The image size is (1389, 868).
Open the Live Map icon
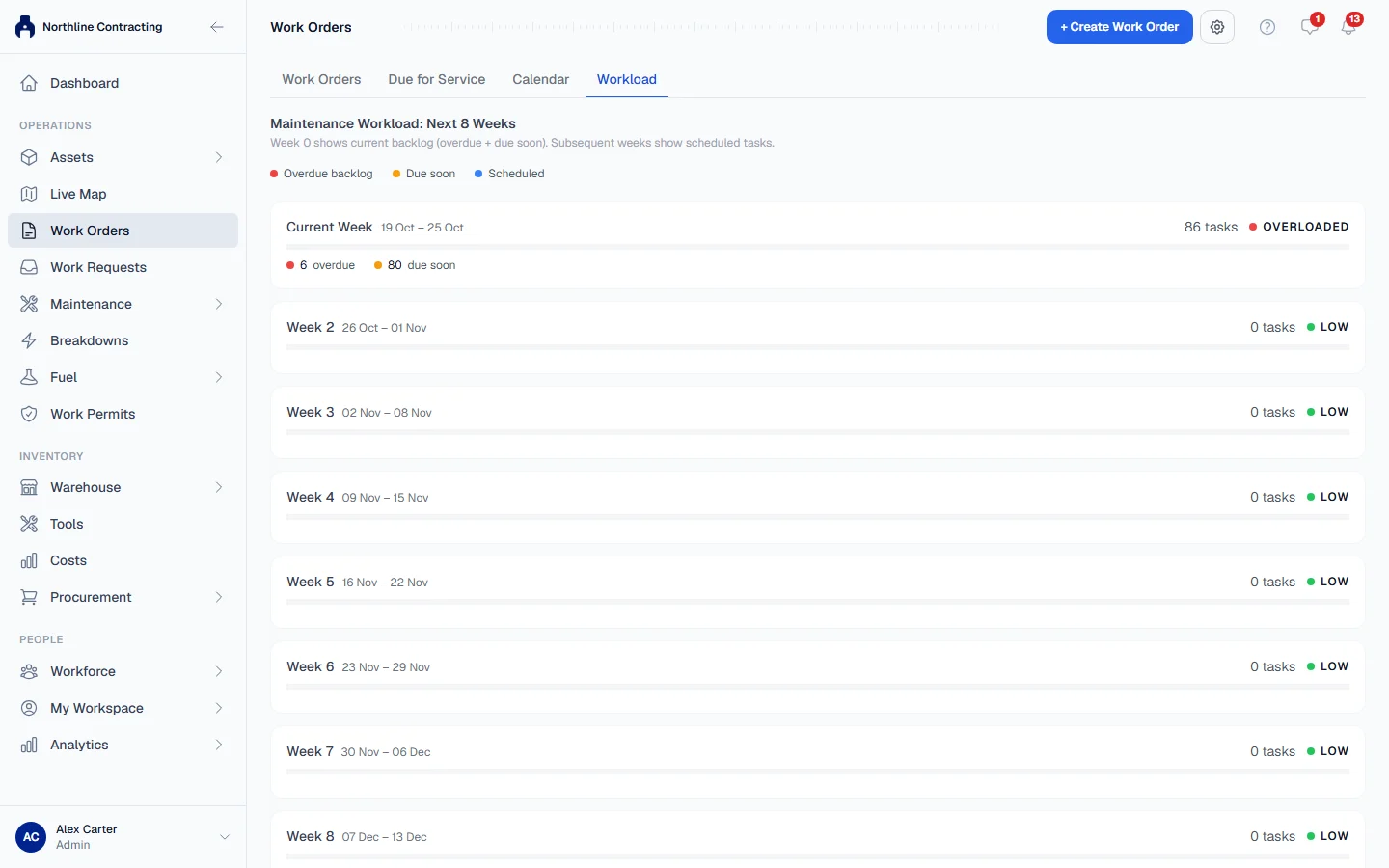pyautogui.click(x=29, y=194)
